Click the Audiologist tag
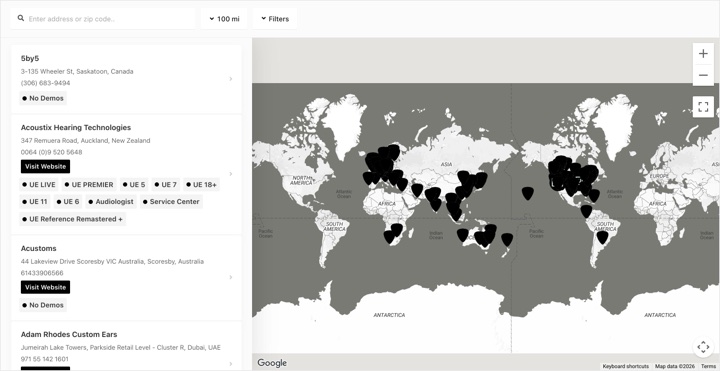Image resolution: width=720 pixels, height=371 pixels. (x=111, y=202)
